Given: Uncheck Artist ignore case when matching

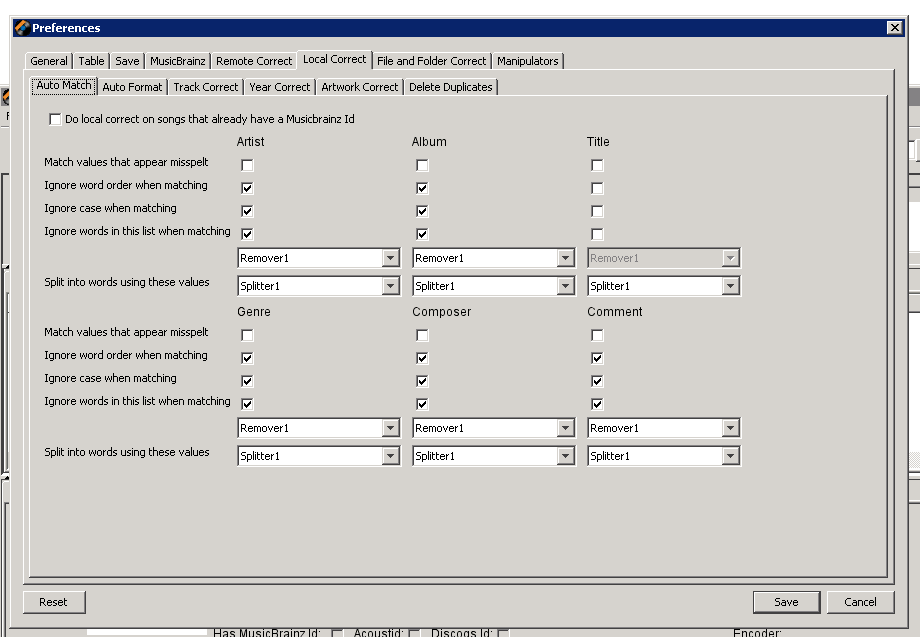Looking at the screenshot, I should point(247,211).
